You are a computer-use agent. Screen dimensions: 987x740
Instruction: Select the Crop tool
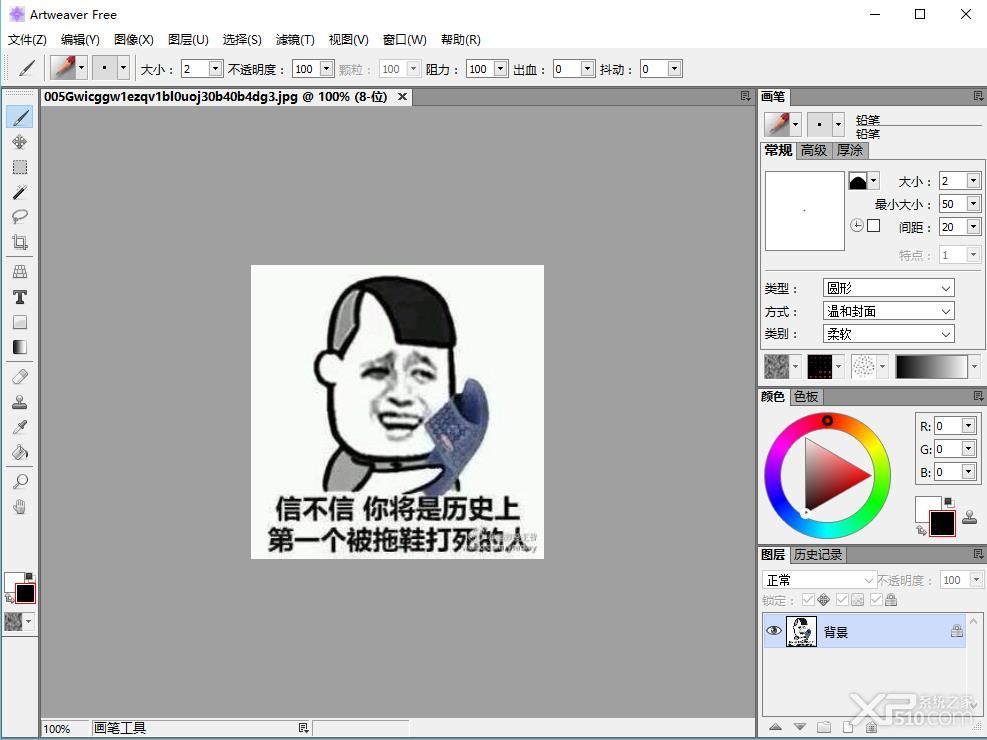pos(20,242)
